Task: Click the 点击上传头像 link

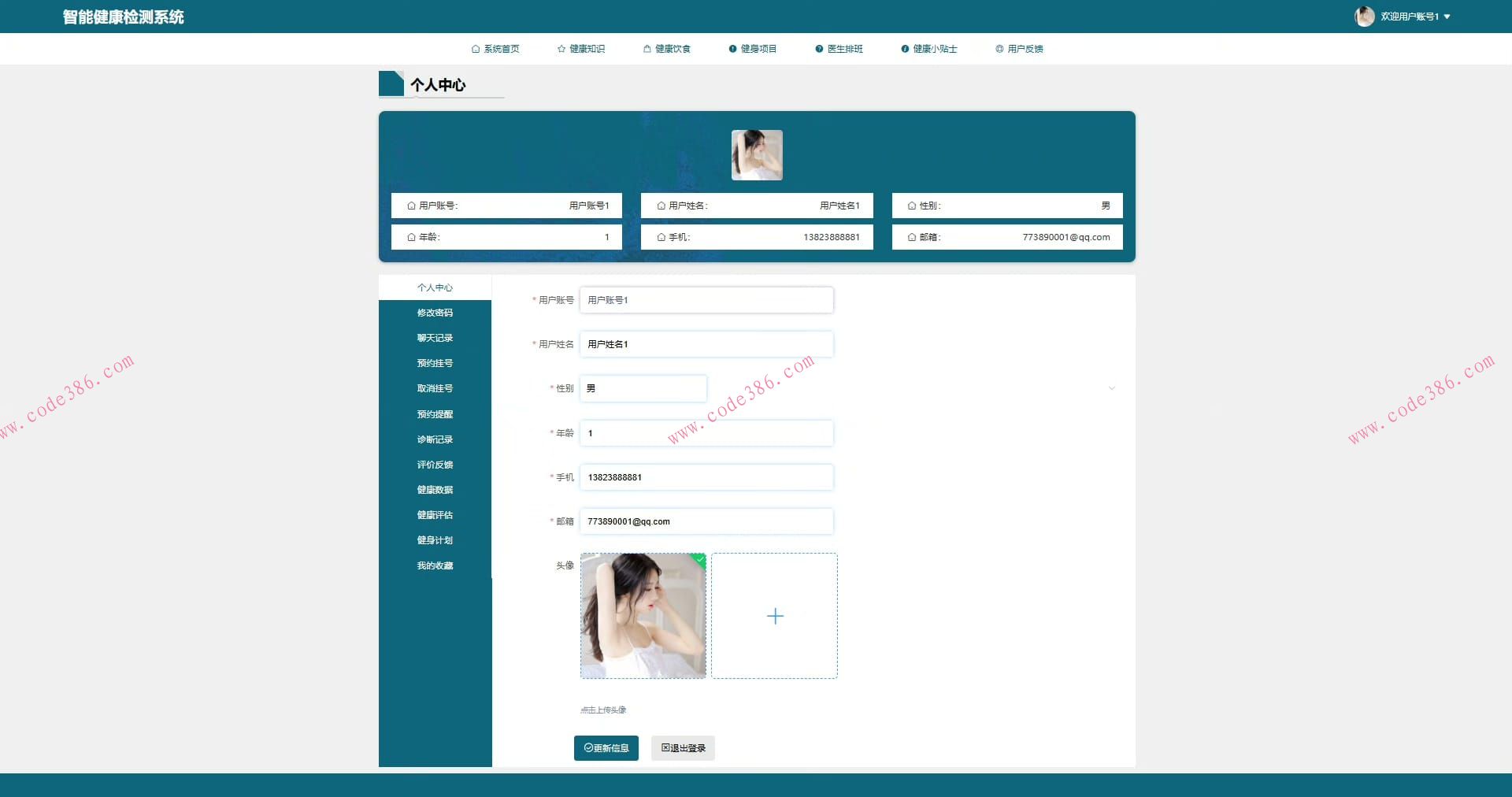Action: (x=602, y=710)
